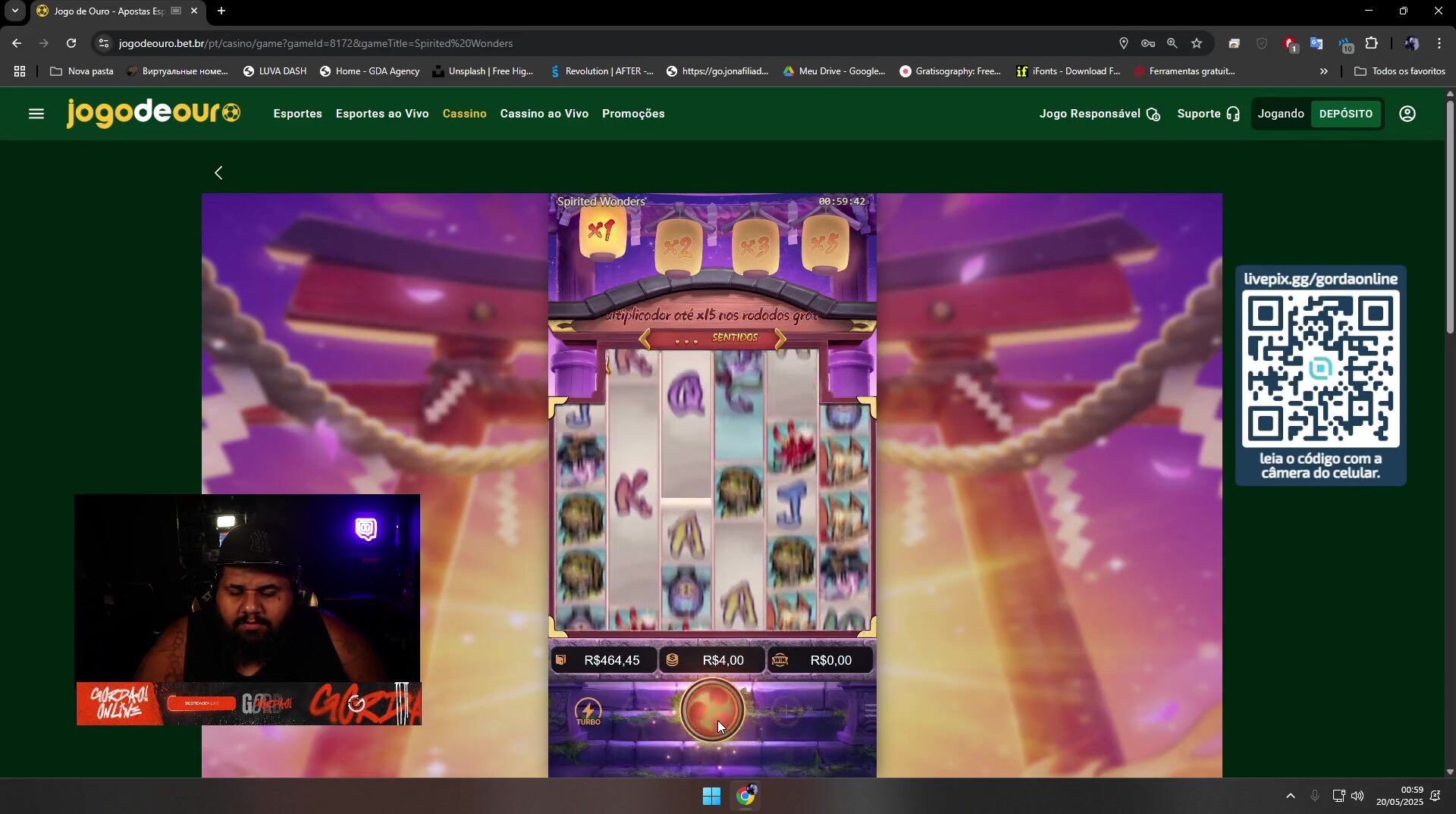Open the blue extension with badge 10
The height and width of the screenshot is (814, 1456).
1345,45
